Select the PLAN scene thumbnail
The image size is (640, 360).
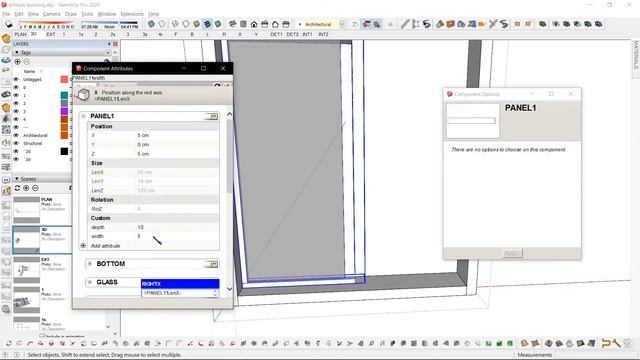pyautogui.click(x=27, y=210)
